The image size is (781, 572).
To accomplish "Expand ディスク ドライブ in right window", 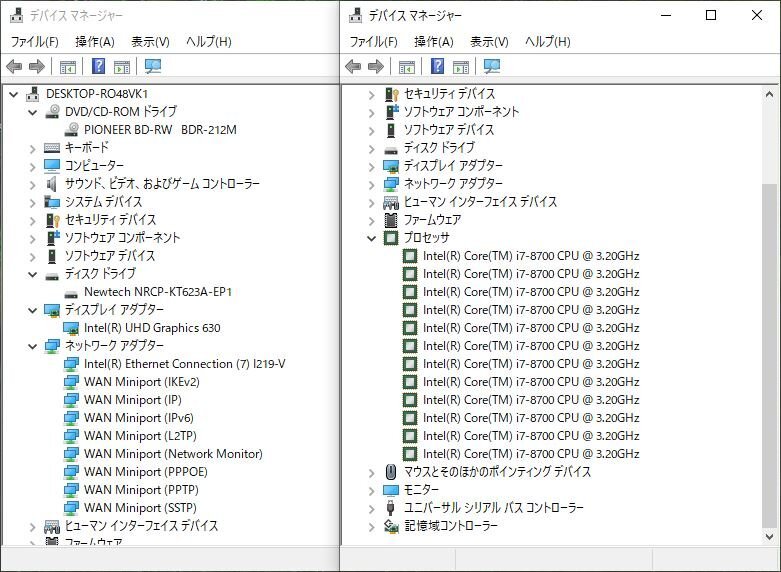I will 372,148.
